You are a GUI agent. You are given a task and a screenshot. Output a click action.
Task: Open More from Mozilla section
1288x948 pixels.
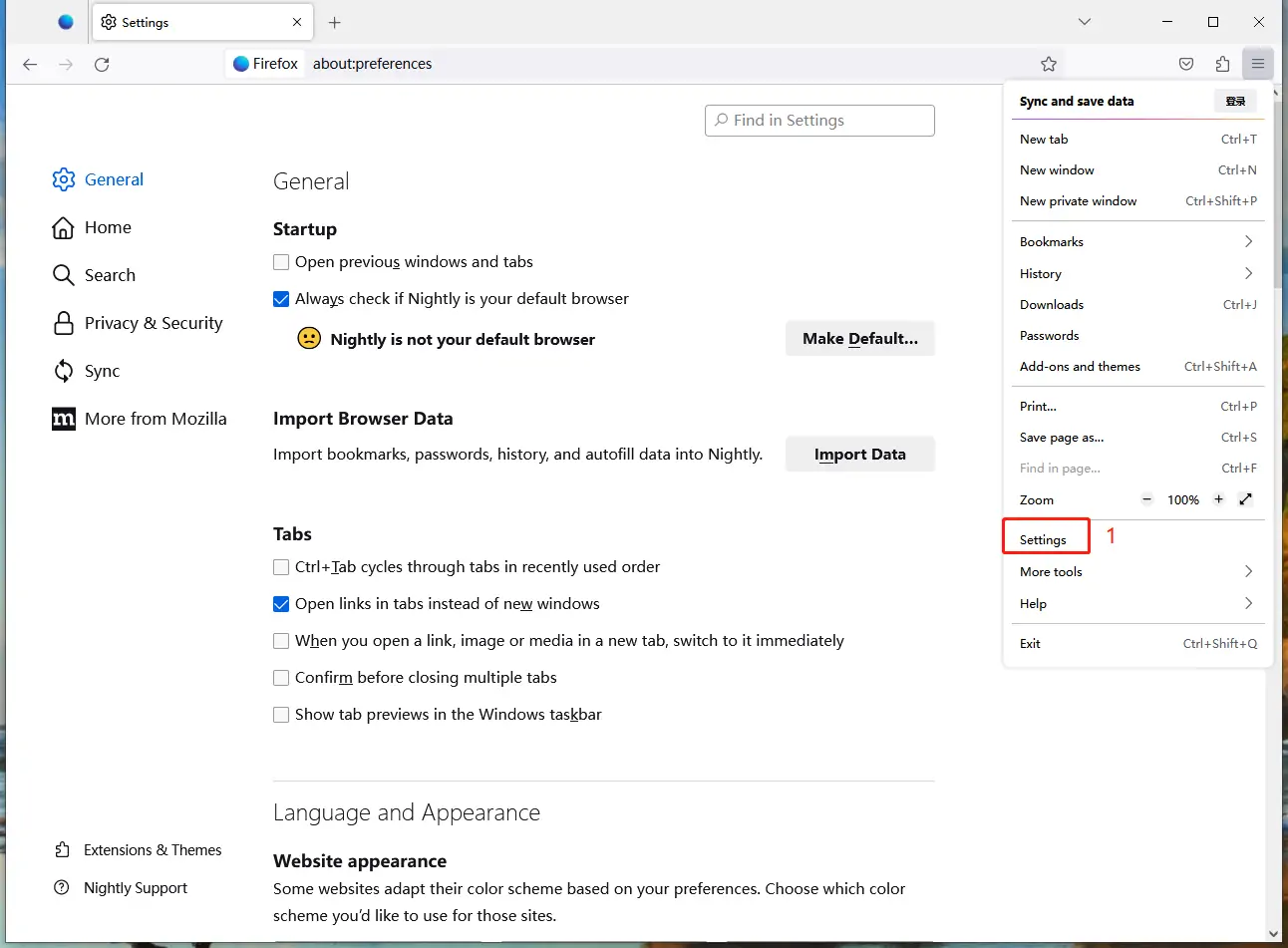pyautogui.click(x=156, y=419)
